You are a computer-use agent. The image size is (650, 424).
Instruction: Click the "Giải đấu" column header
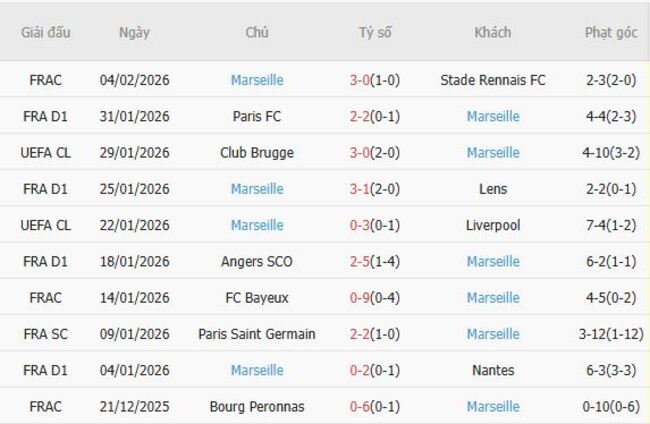pos(46,32)
